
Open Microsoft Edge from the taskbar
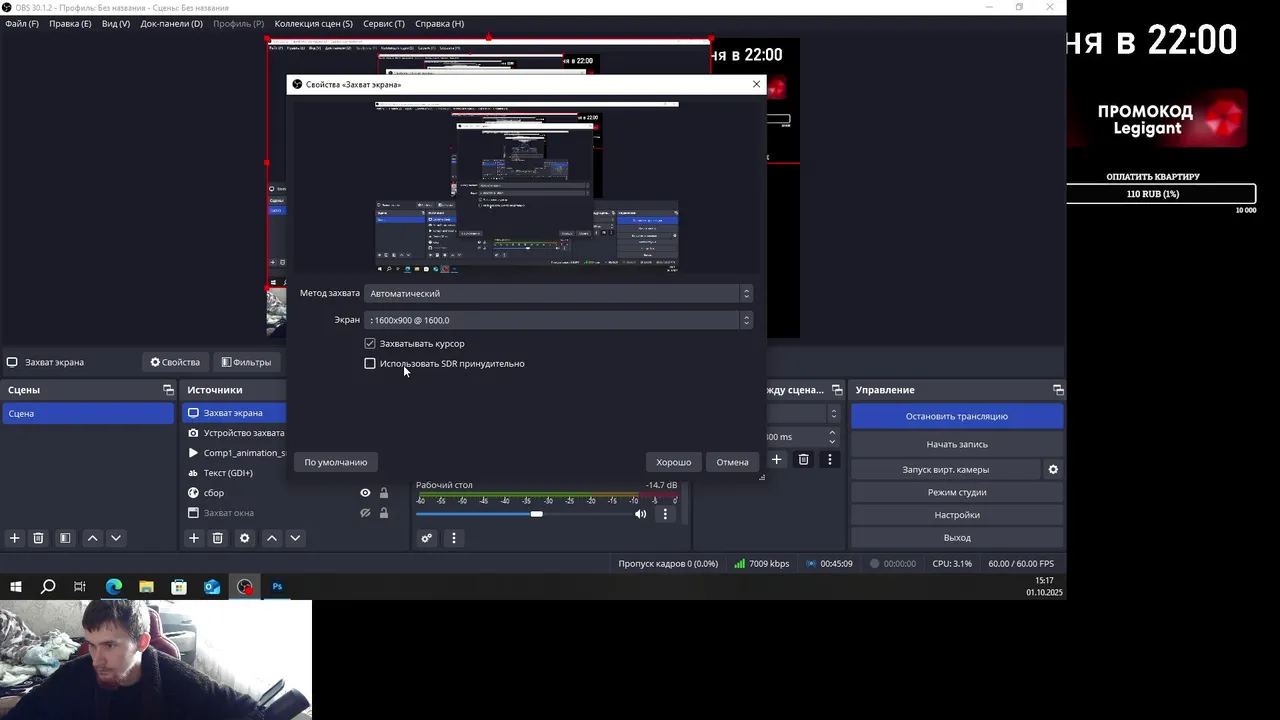[x=113, y=587]
